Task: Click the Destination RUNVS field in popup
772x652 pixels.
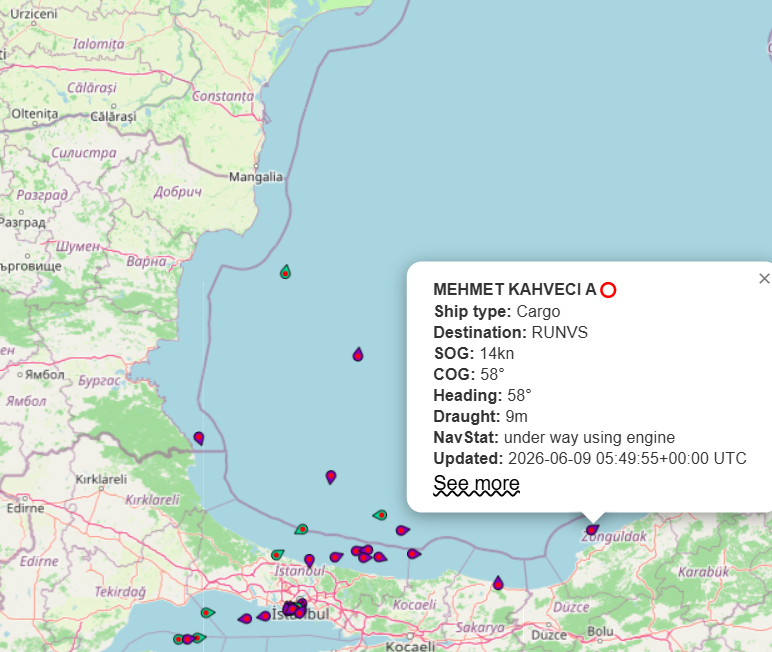Action: (x=511, y=332)
